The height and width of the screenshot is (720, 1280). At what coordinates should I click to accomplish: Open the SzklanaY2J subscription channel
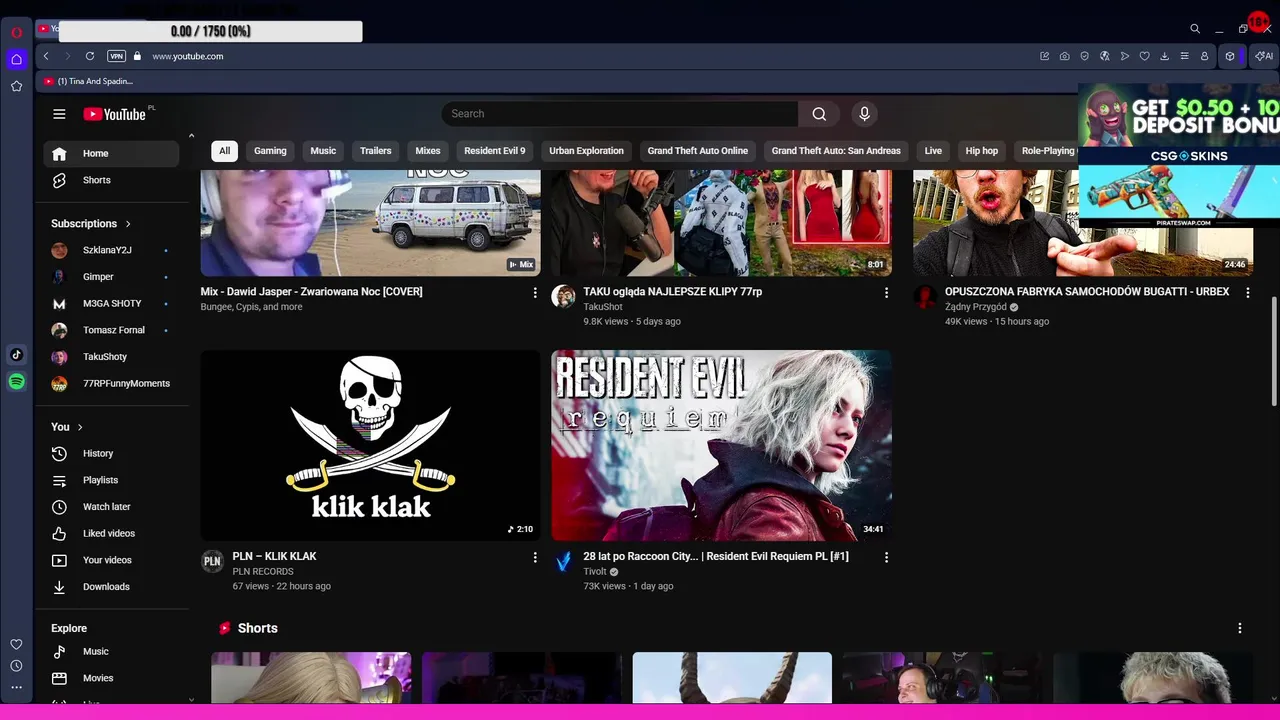pyautogui.click(x=111, y=250)
